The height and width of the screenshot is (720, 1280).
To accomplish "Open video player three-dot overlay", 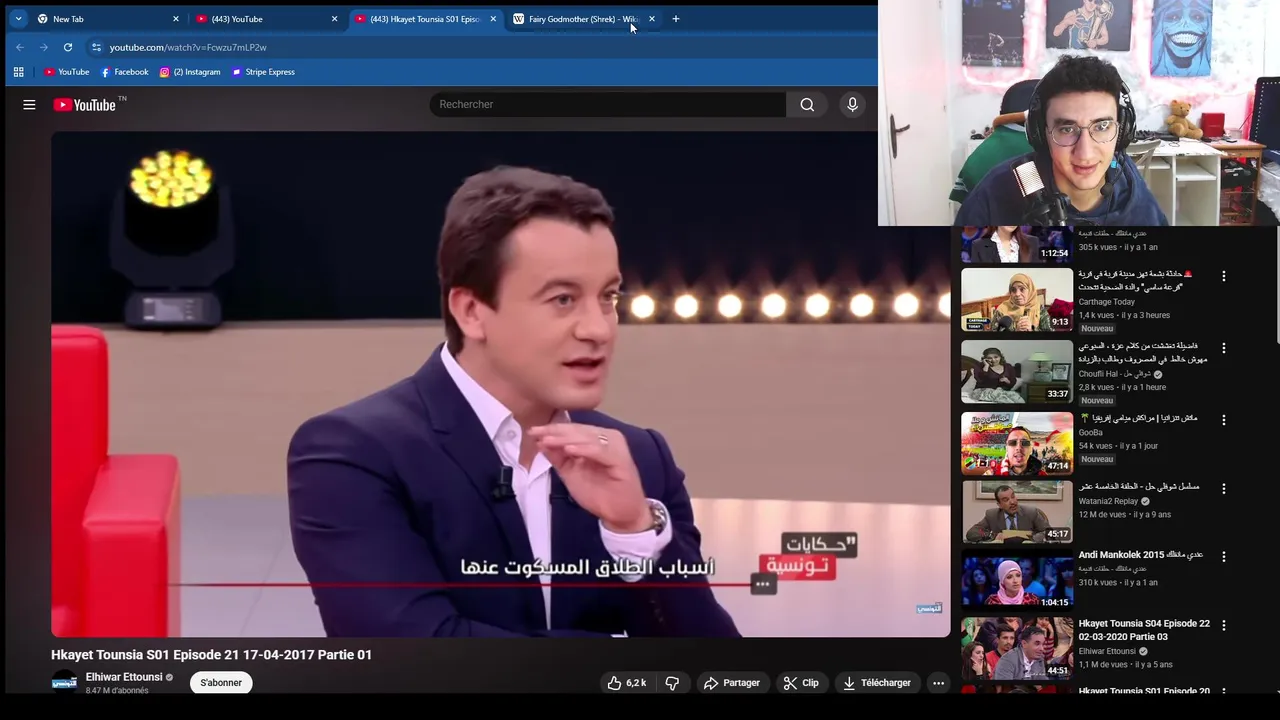I will click(x=763, y=584).
